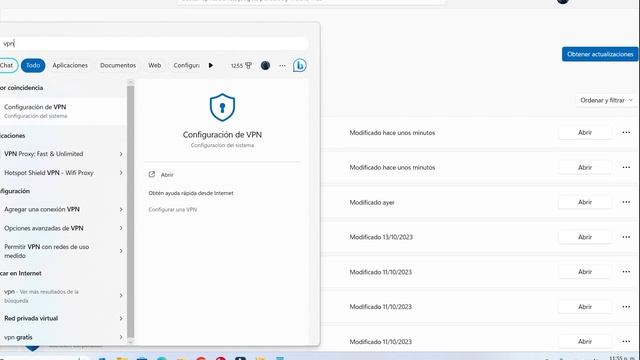This screenshot has height=360, width=640.
Task: Click Abrir for first 'Modificado hace unos minutos' row
Action: tap(585, 132)
